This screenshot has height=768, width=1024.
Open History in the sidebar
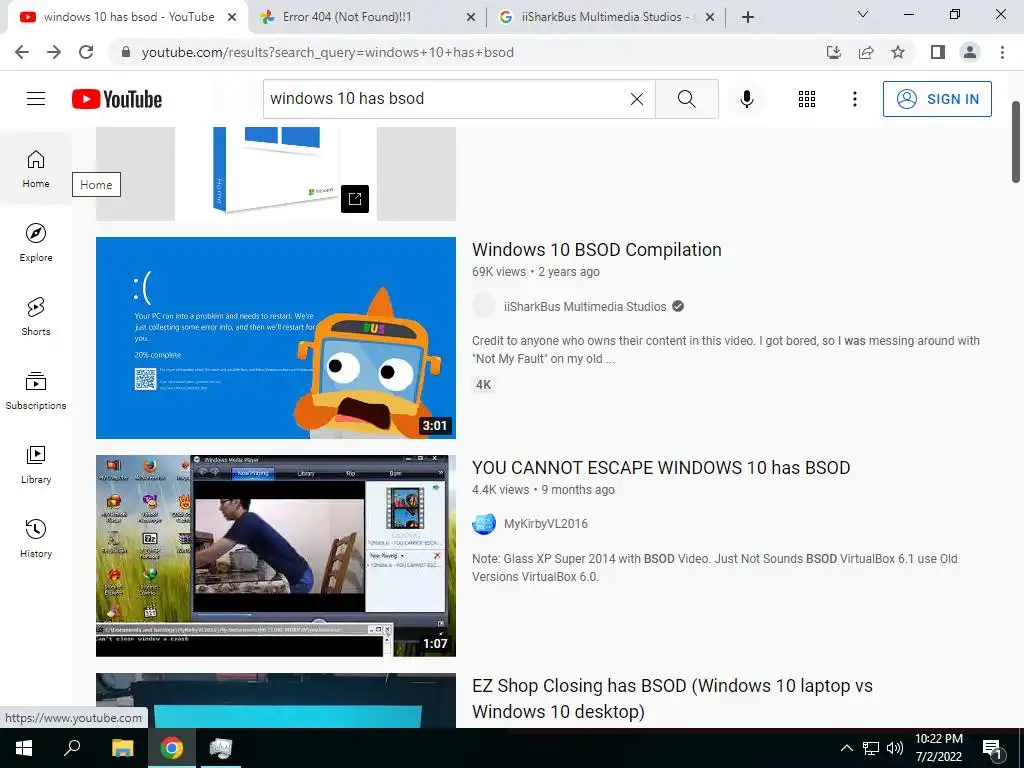[36, 537]
